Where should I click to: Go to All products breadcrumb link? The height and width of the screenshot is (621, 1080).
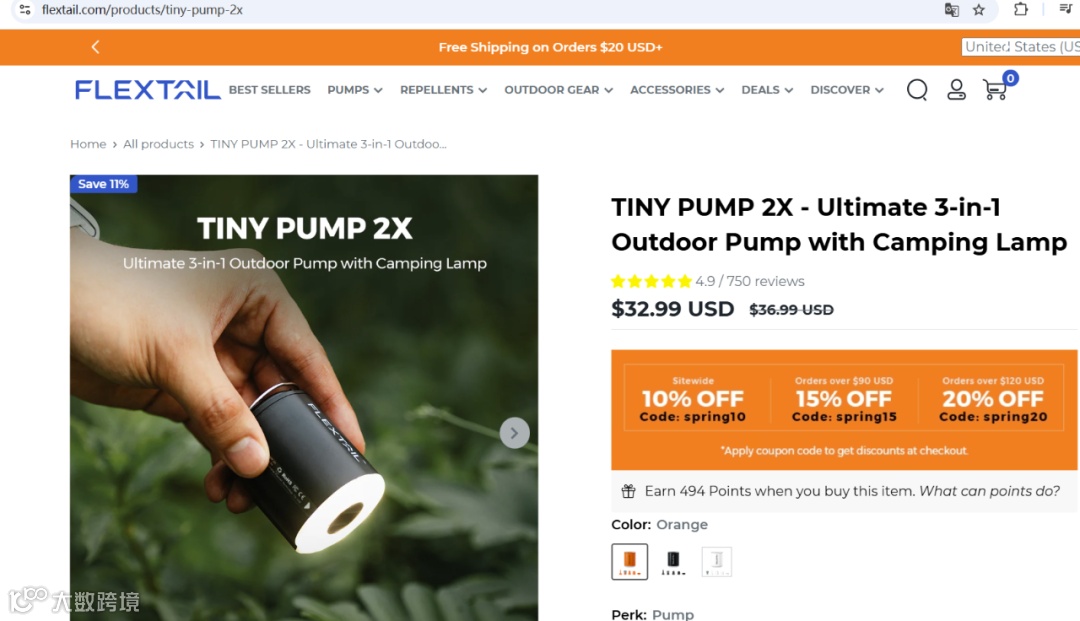tap(158, 144)
